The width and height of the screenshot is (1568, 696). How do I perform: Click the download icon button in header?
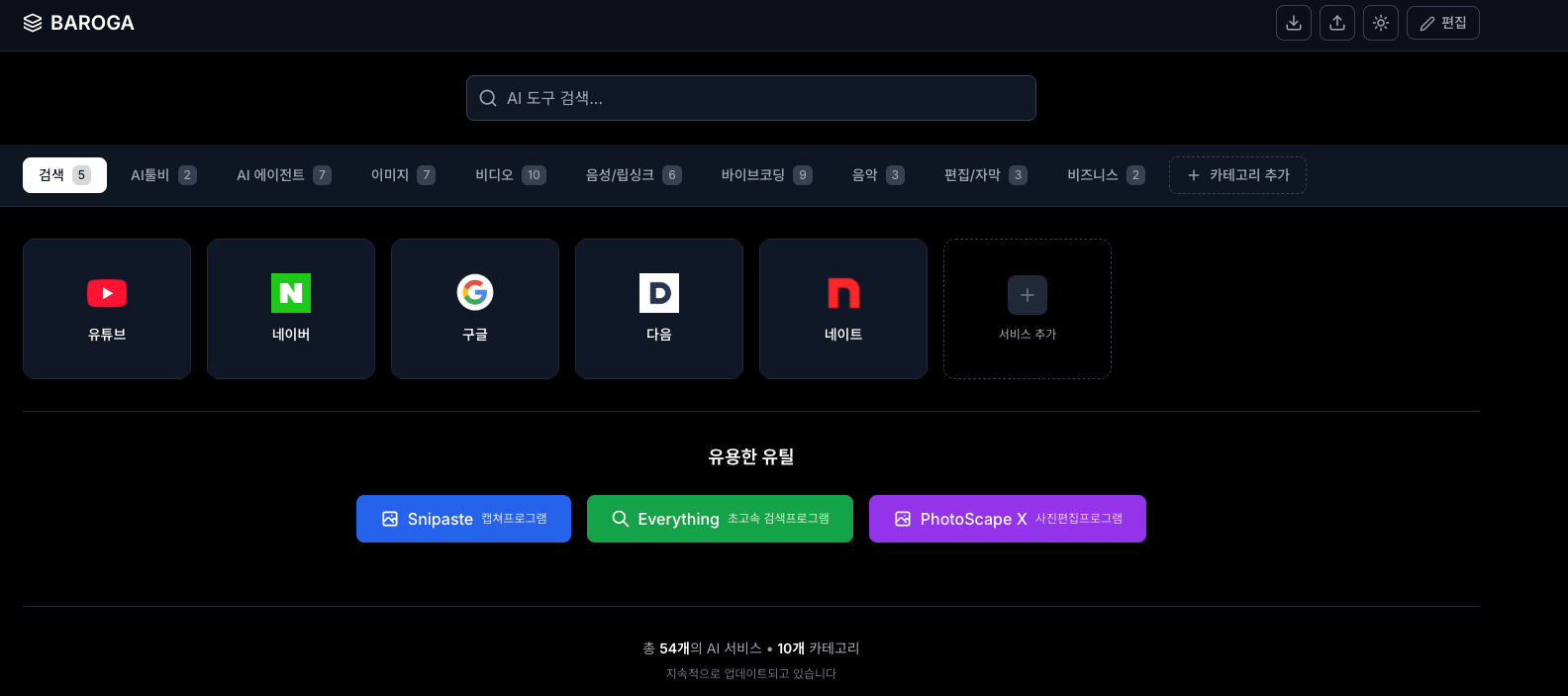pyautogui.click(x=1294, y=23)
